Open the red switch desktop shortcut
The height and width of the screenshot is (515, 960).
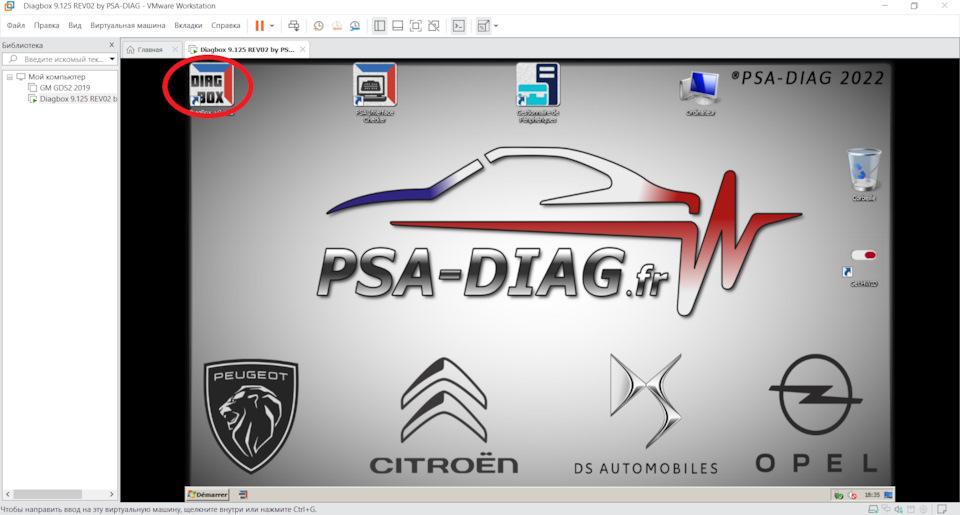(863, 268)
